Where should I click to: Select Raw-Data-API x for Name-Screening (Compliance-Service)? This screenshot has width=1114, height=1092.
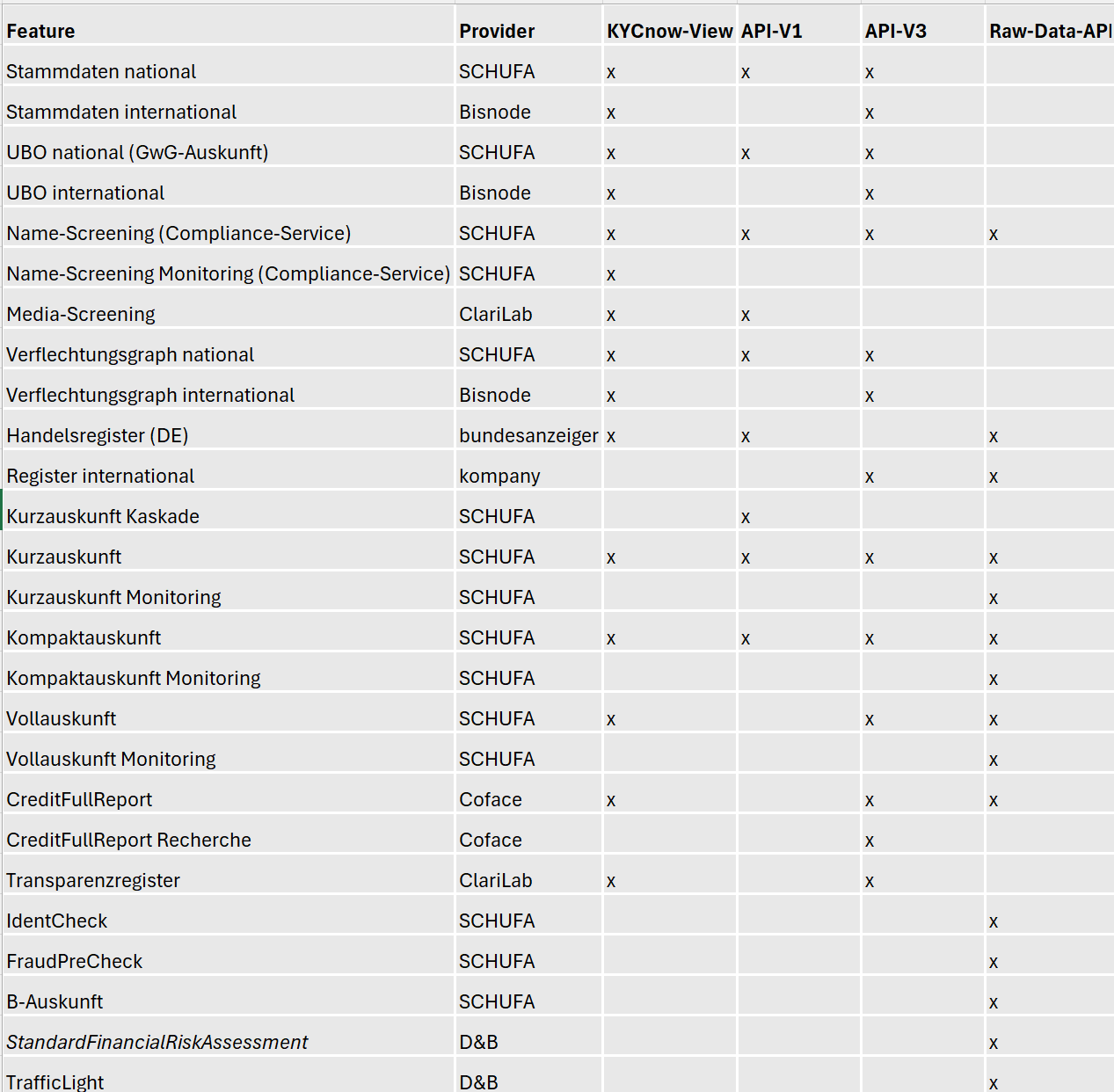coord(994,235)
